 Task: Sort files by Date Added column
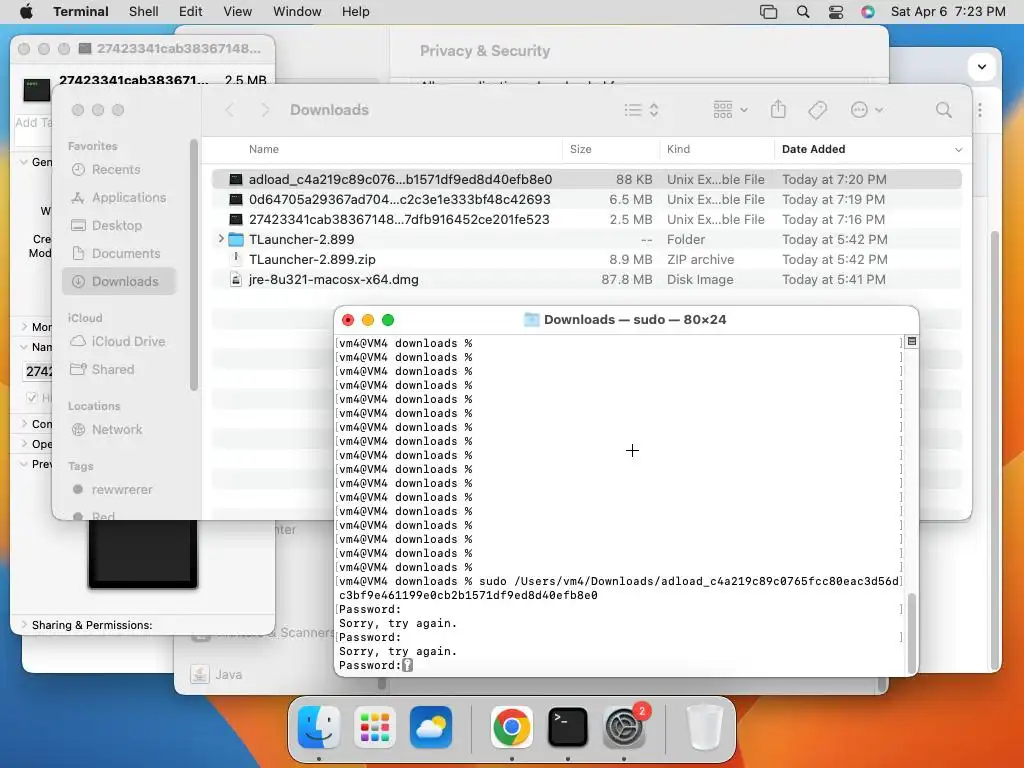coord(814,149)
